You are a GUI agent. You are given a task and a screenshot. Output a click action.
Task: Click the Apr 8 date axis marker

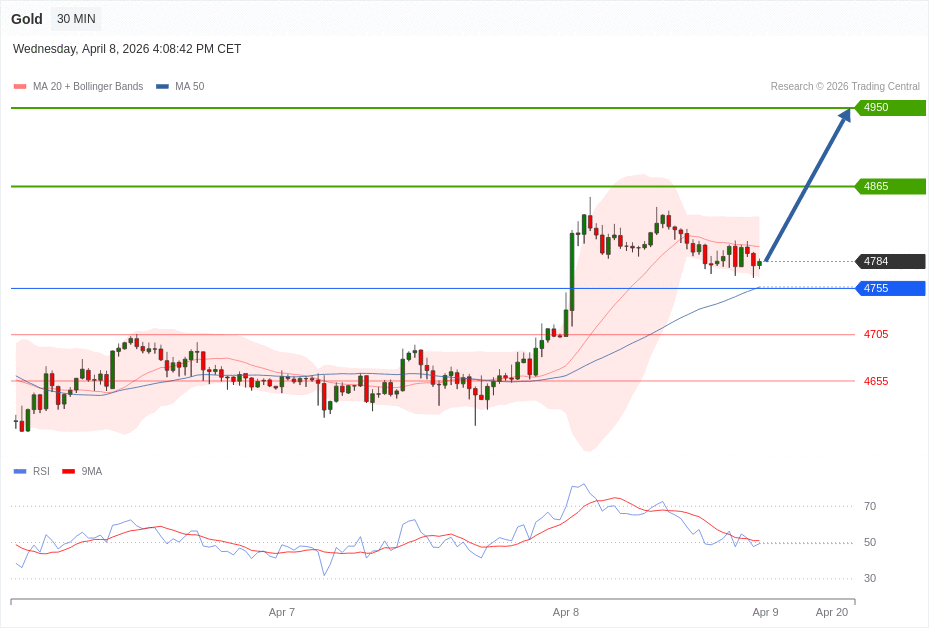pyautogui.click(x=566, y=612)
